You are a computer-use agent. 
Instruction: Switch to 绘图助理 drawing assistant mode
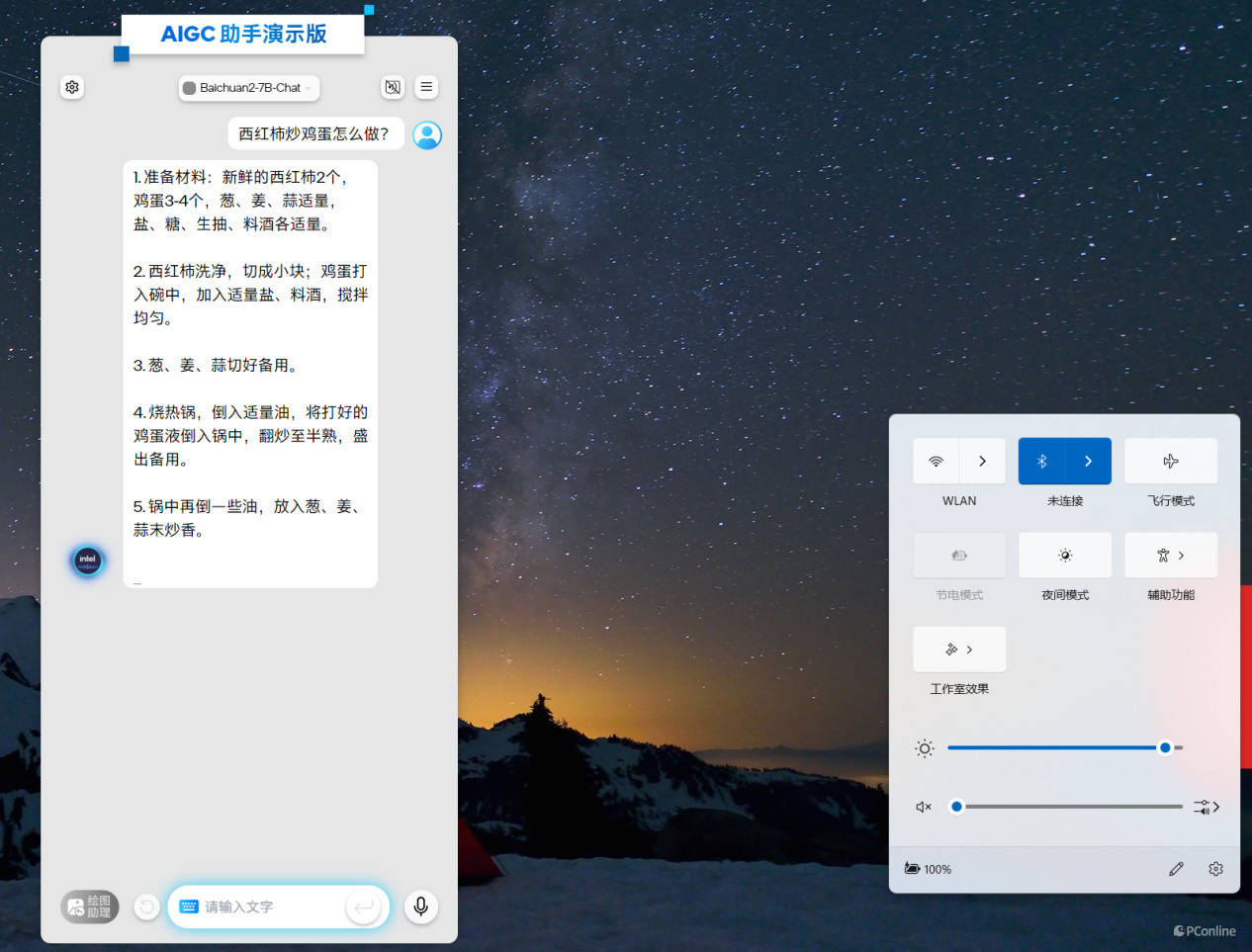(90, 907)
